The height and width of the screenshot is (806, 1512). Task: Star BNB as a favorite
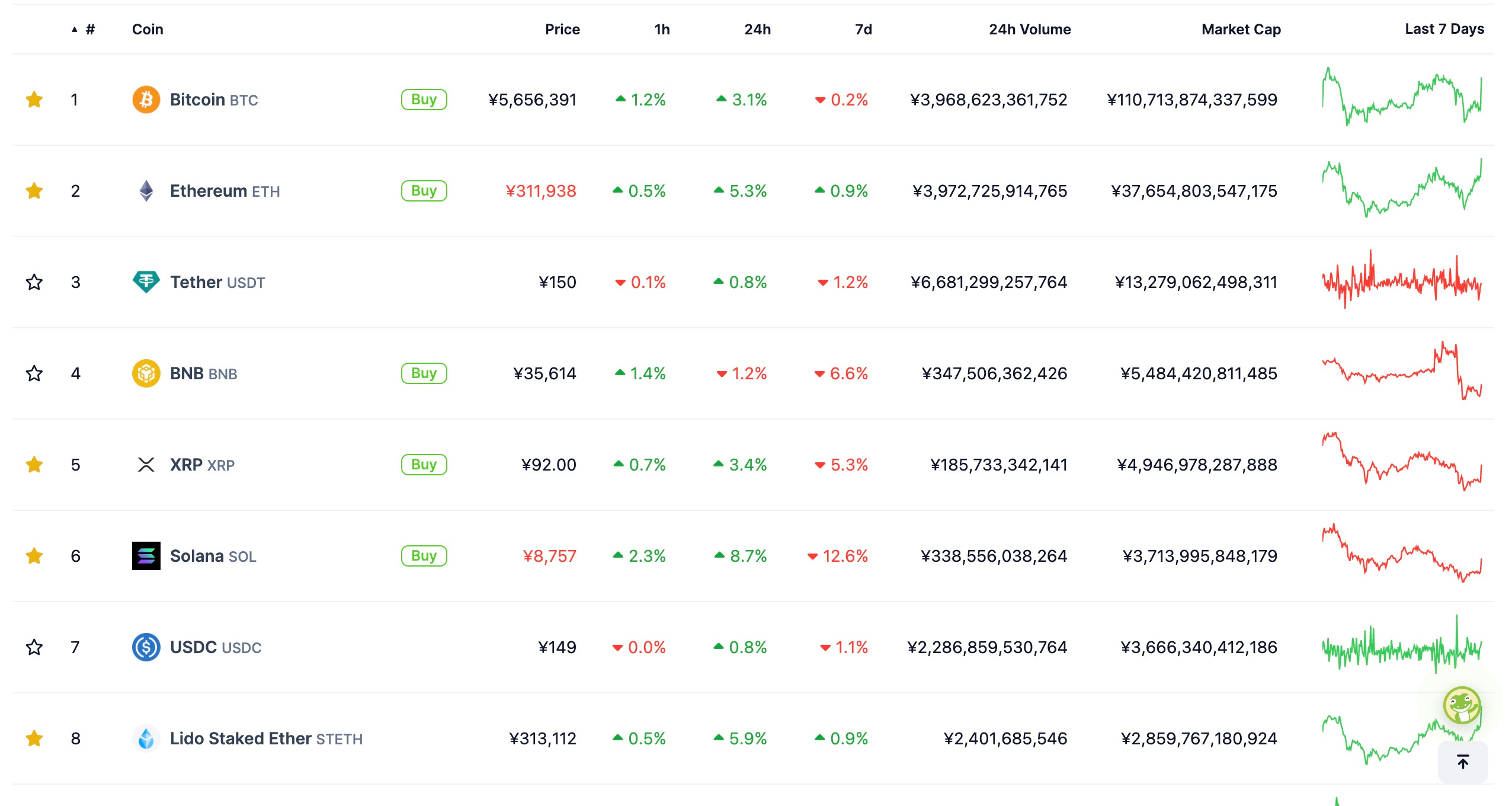pyautogui.click(x=34, y=373)
